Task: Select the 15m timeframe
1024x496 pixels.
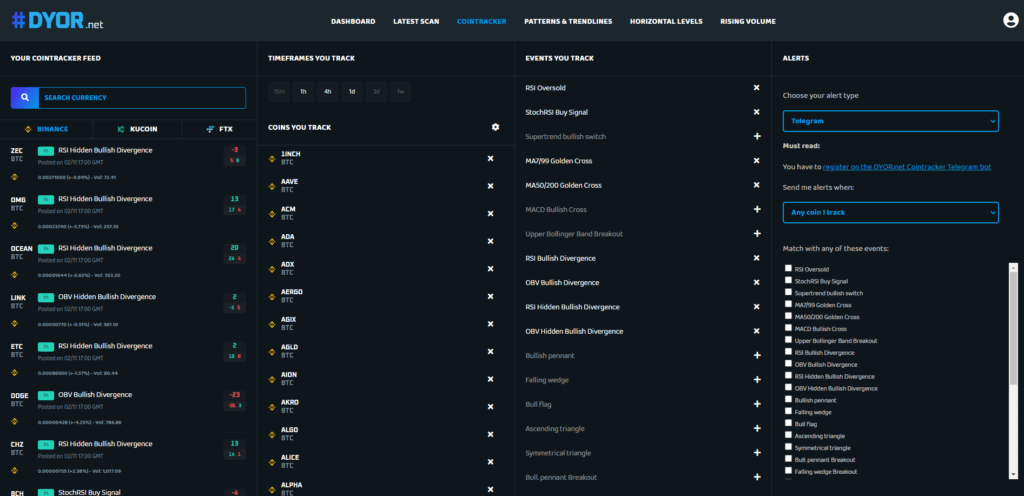Action: click(x=279, y=92)
